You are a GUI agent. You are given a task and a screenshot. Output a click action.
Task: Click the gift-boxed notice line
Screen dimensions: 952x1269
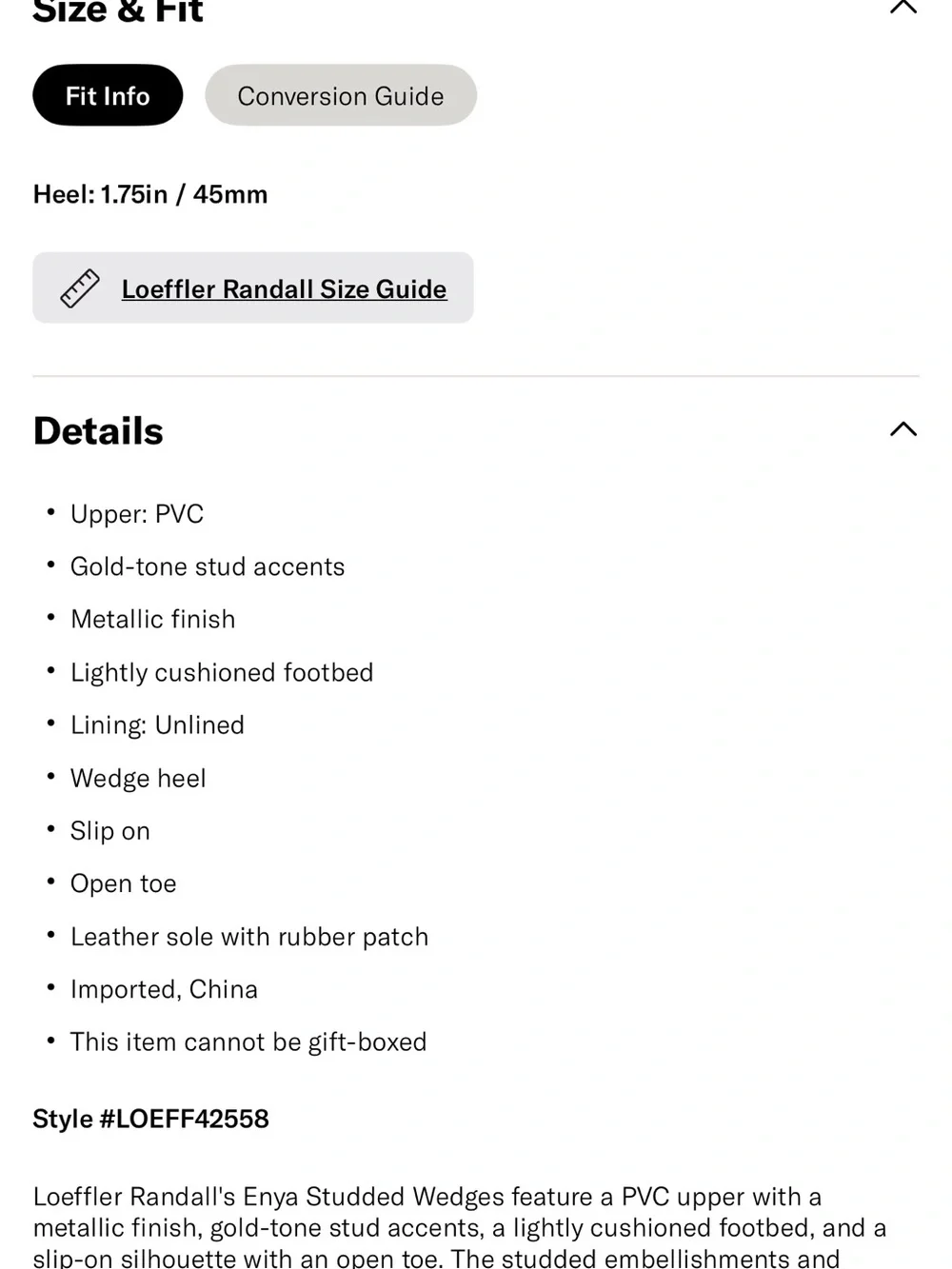(248, 1041)
